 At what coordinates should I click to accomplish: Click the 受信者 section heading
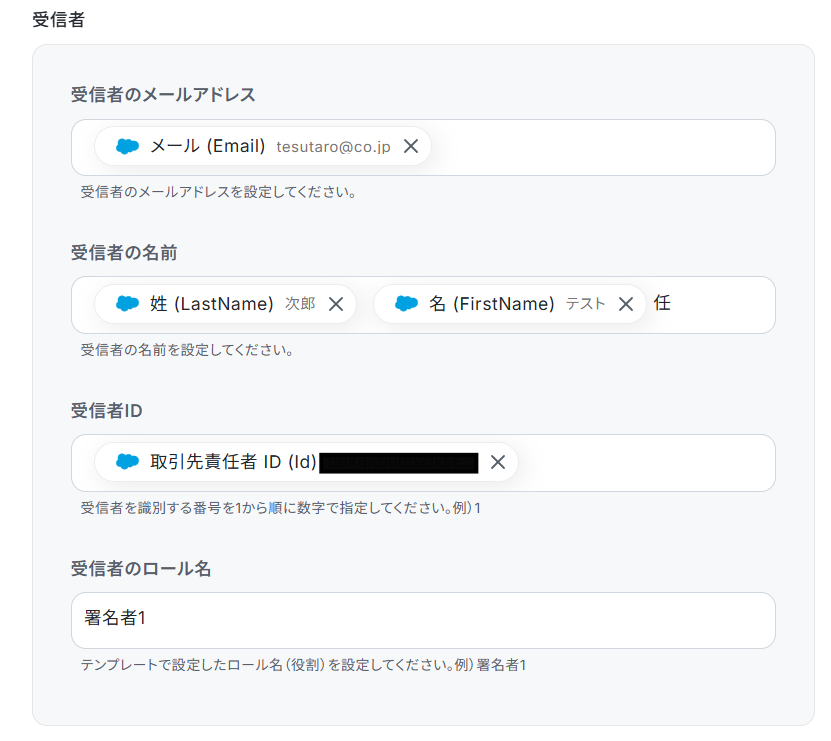click(x=58, y=20)
